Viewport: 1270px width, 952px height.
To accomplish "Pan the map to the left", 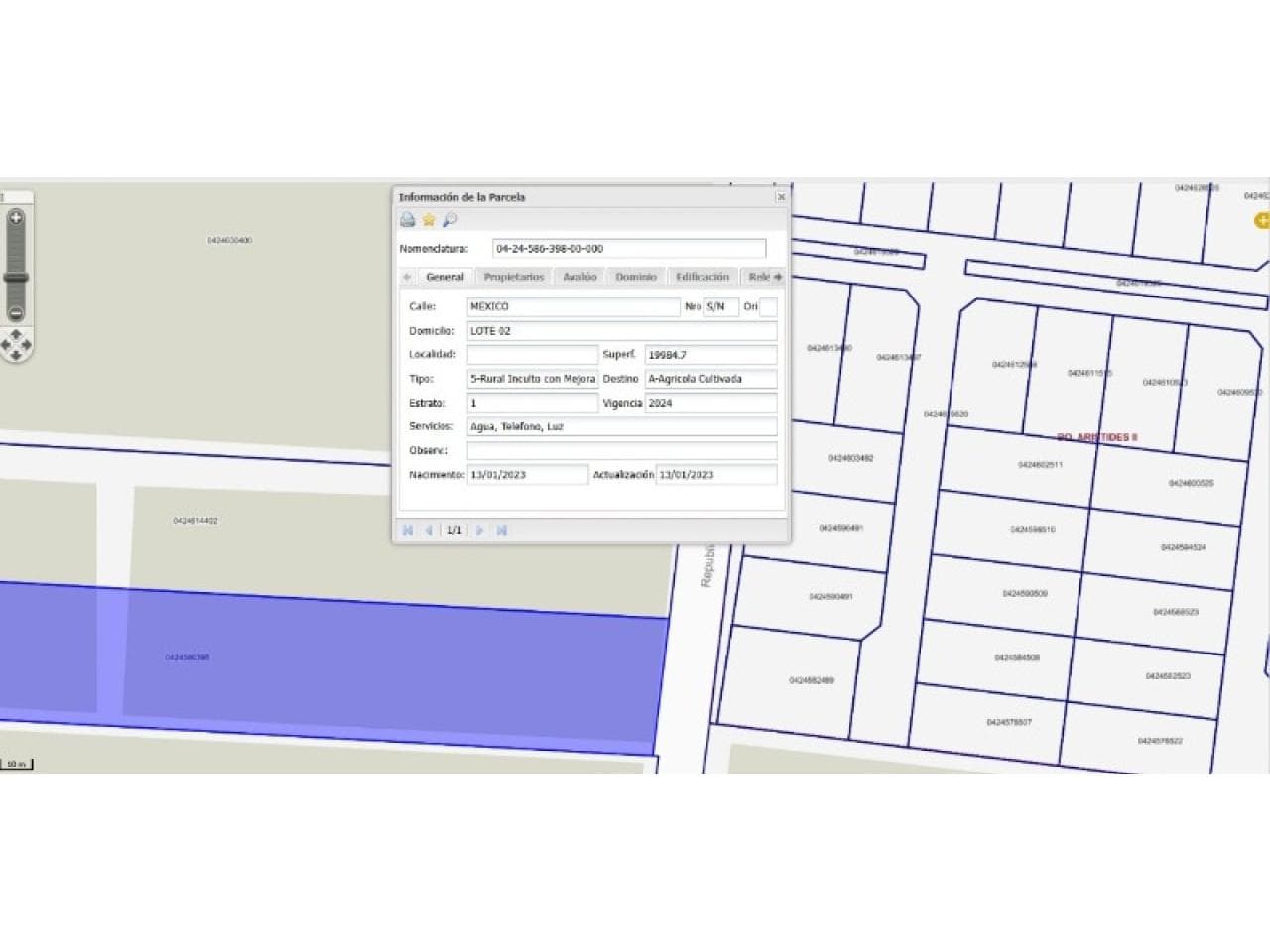I will click(x=6, y=345).
